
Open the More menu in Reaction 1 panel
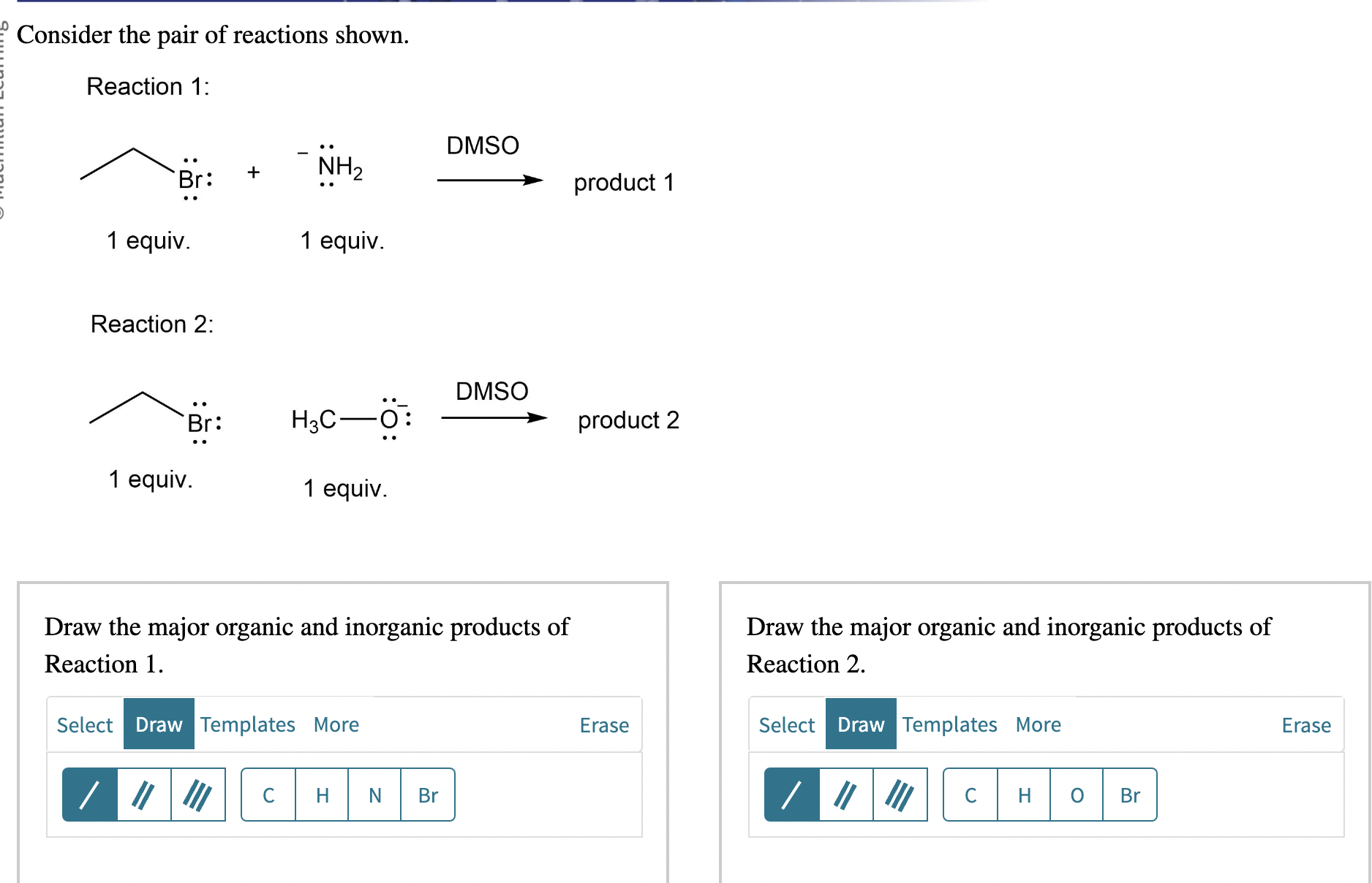336,724
